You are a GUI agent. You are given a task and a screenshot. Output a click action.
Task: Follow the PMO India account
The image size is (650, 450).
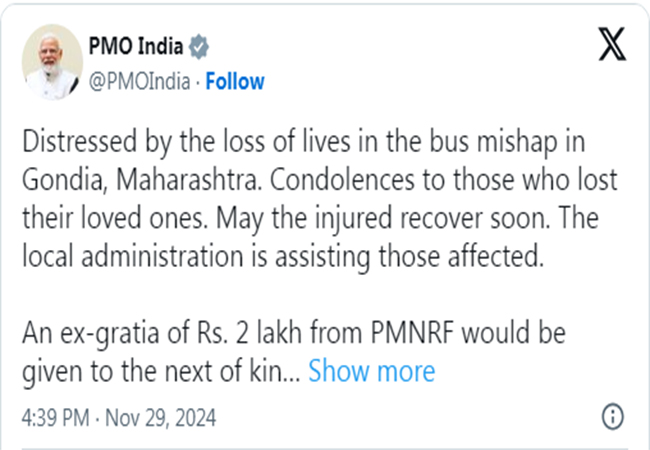pos(235,81)
